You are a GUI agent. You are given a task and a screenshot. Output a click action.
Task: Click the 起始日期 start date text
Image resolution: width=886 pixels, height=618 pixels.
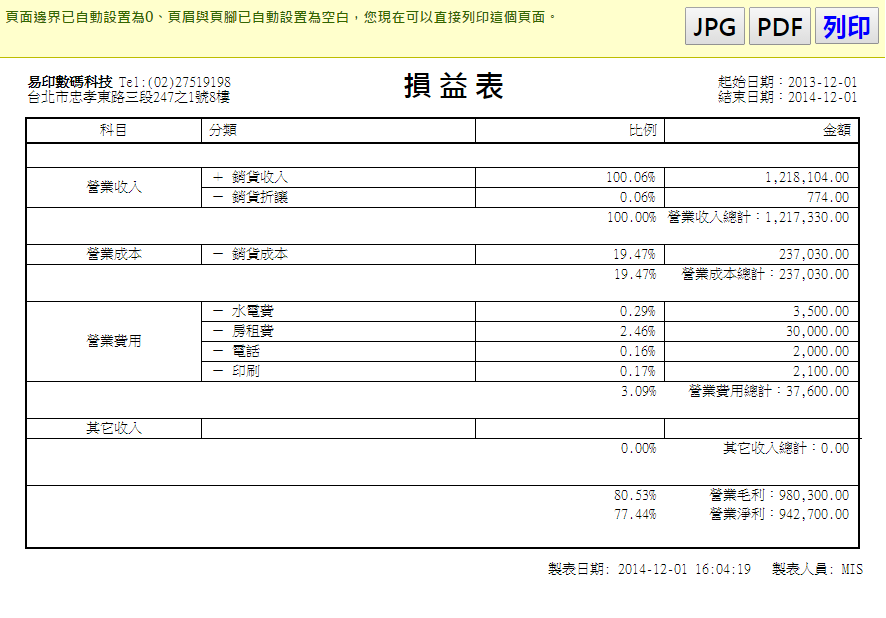787,82
